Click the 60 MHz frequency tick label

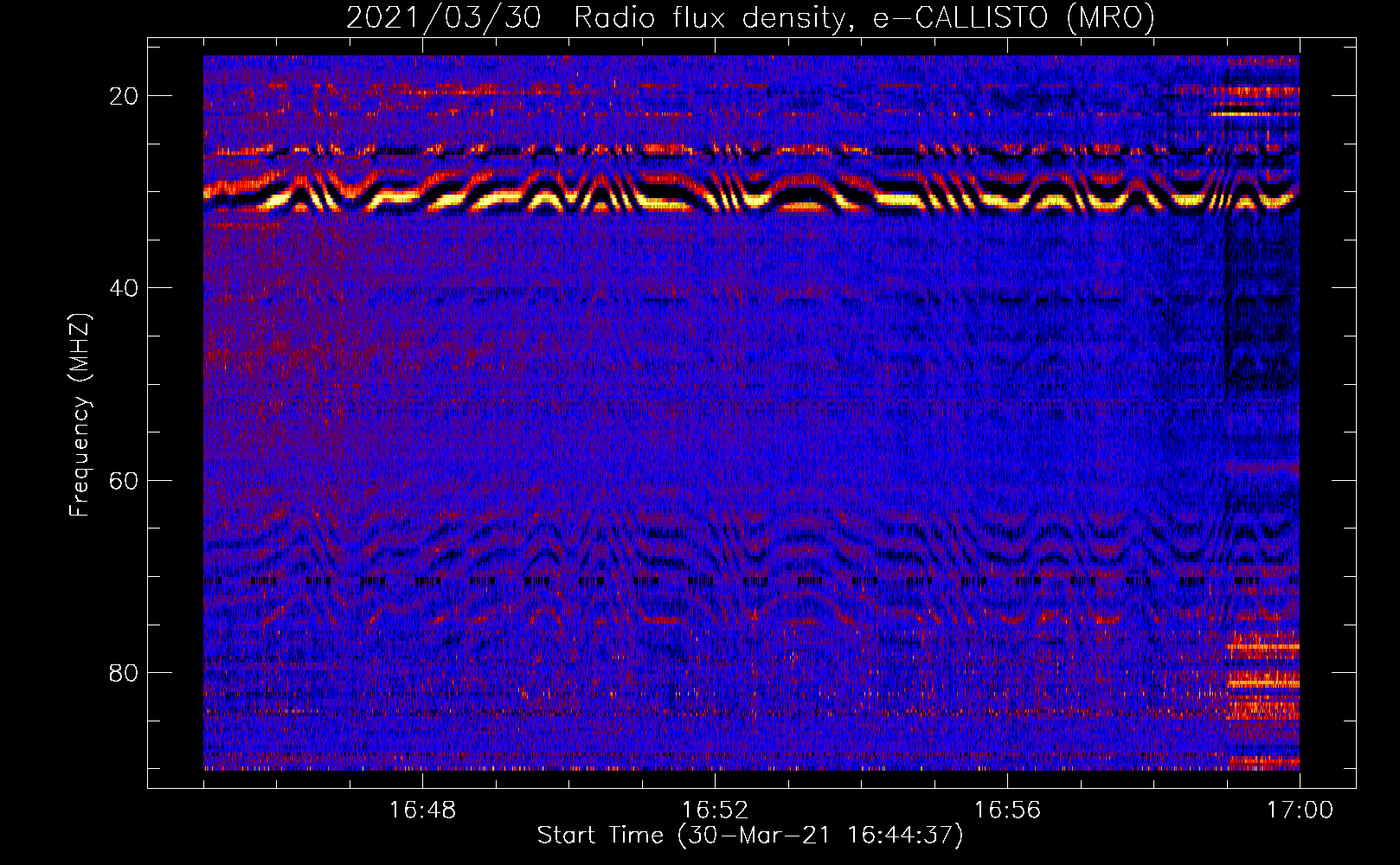[x=124, y=480]
